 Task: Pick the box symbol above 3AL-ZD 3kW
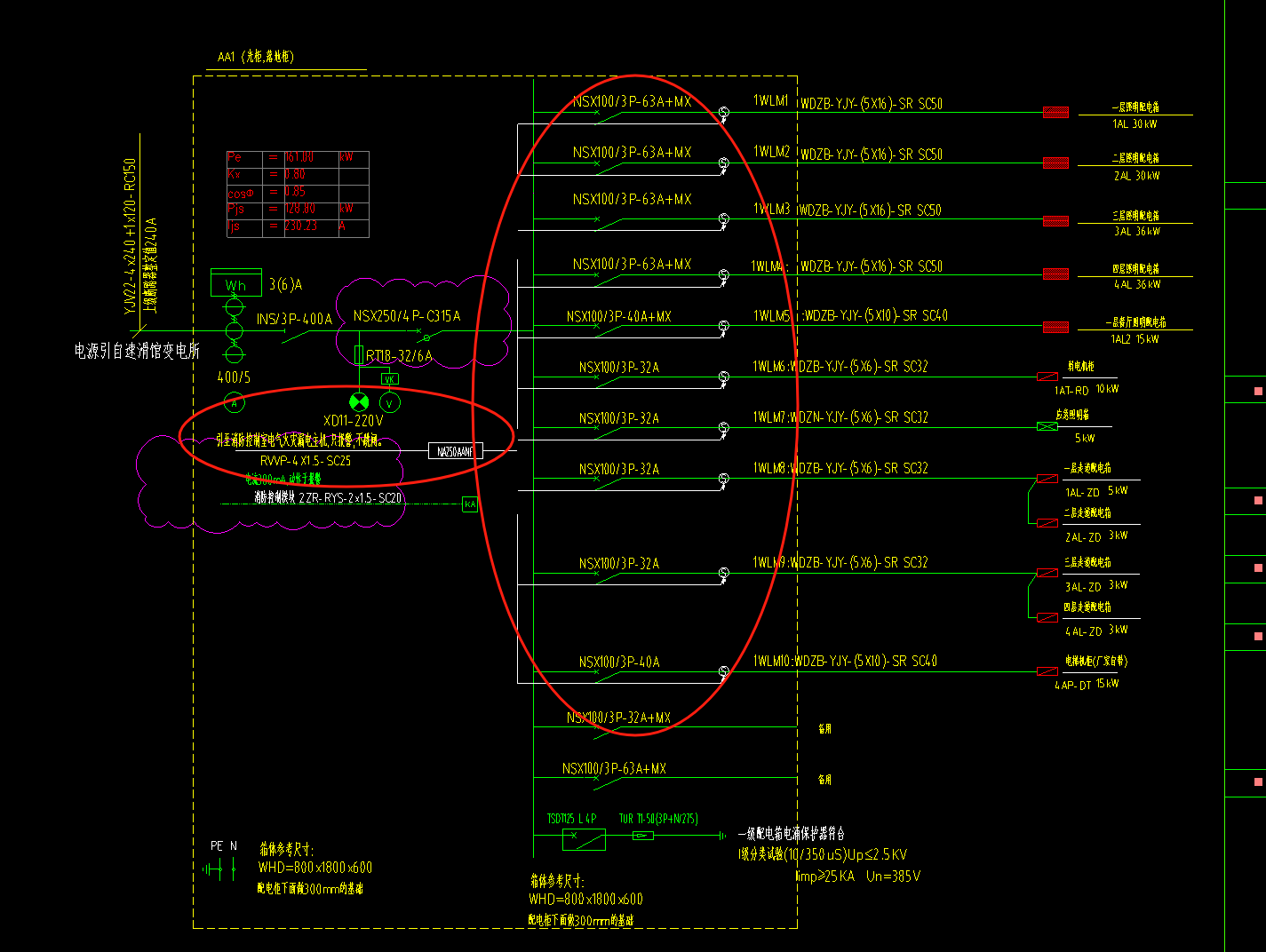(1047, 573)
